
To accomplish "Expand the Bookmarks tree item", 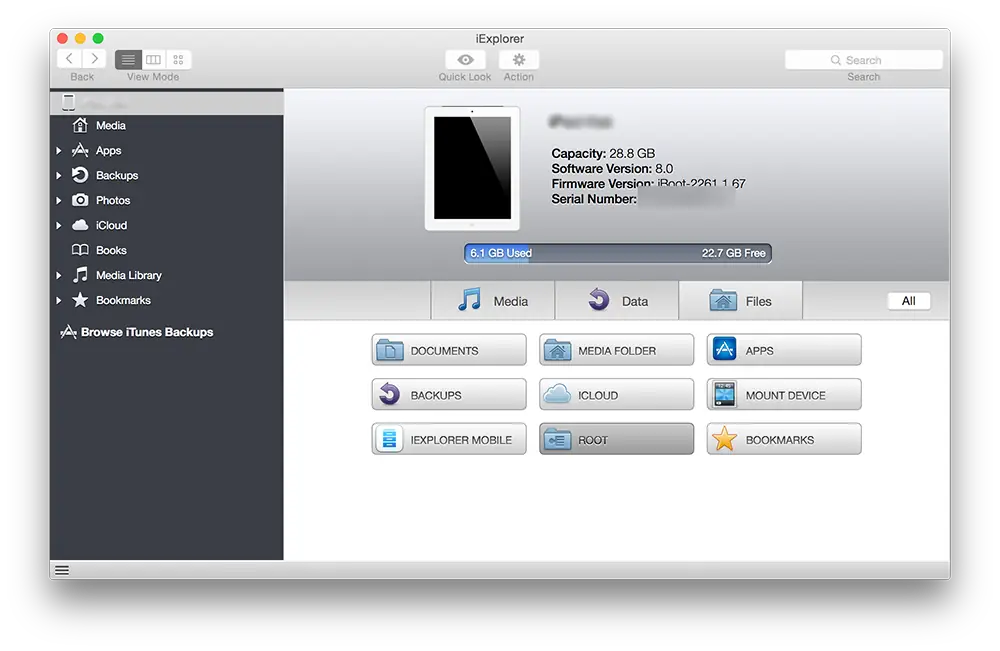I will pyautogui.click(x=59, y=300).
